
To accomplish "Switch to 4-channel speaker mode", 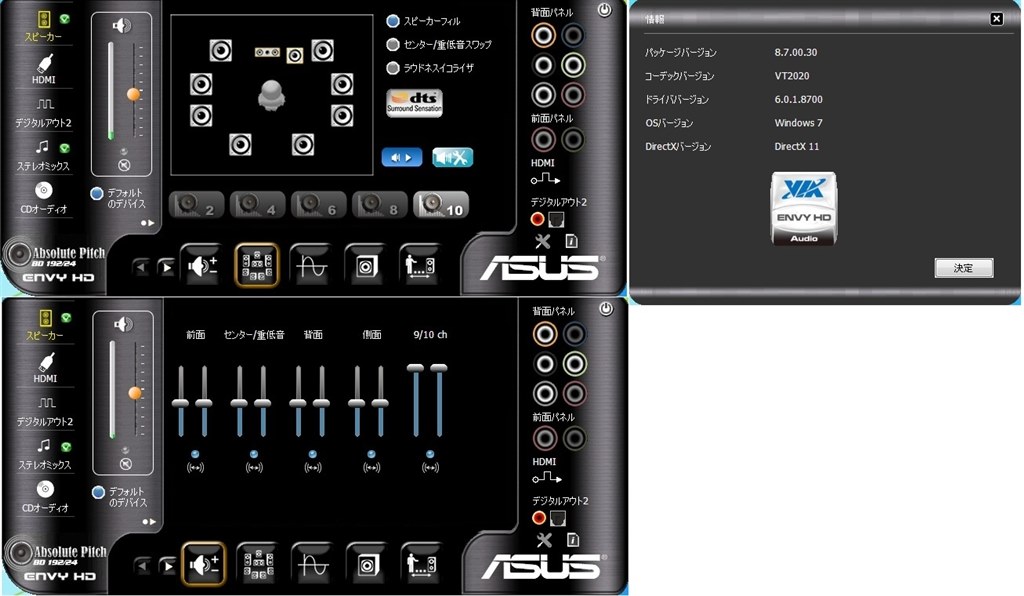I will [x=258, y=205].
